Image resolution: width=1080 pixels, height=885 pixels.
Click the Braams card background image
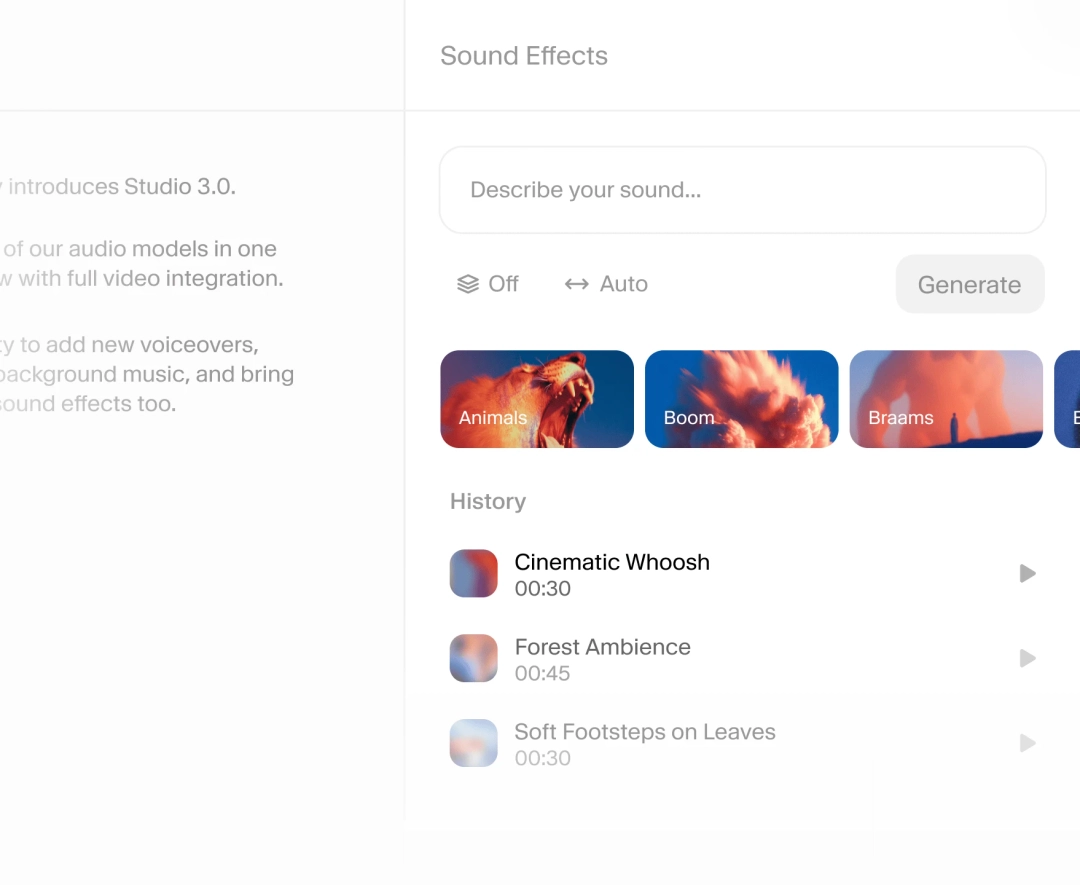pos(946,385)
